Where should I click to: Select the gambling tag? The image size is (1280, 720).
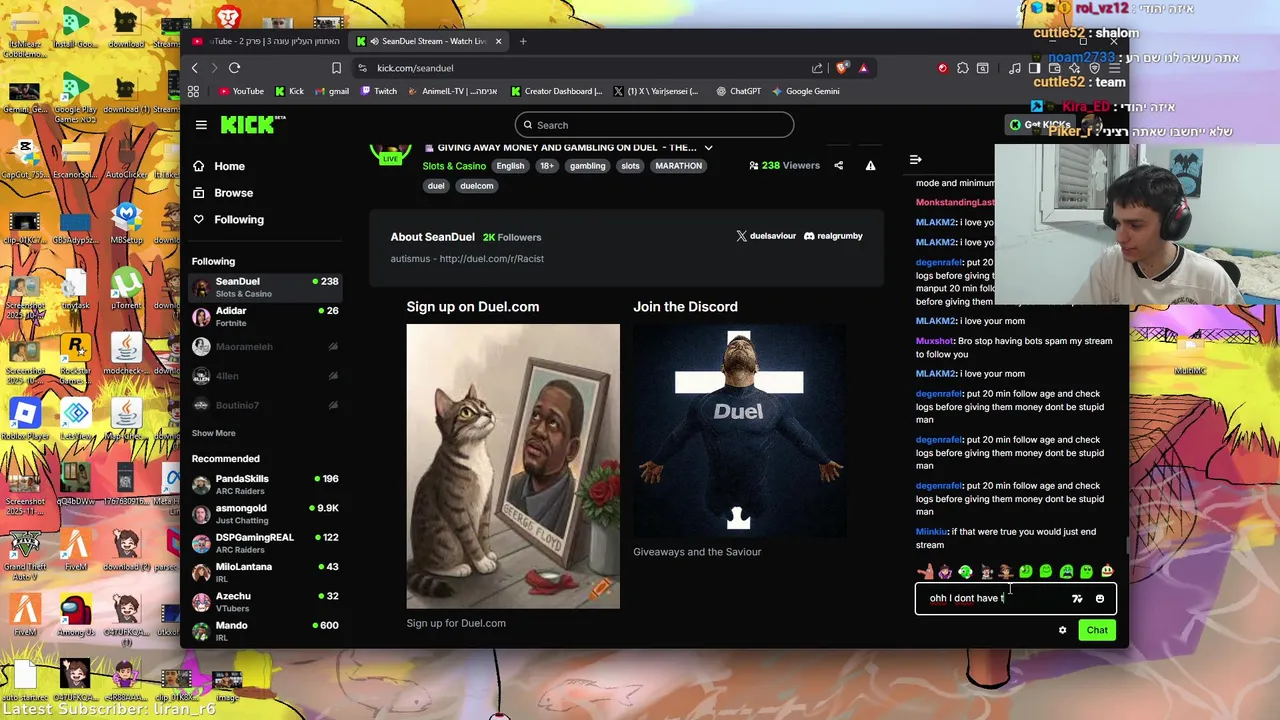point(587,166)
